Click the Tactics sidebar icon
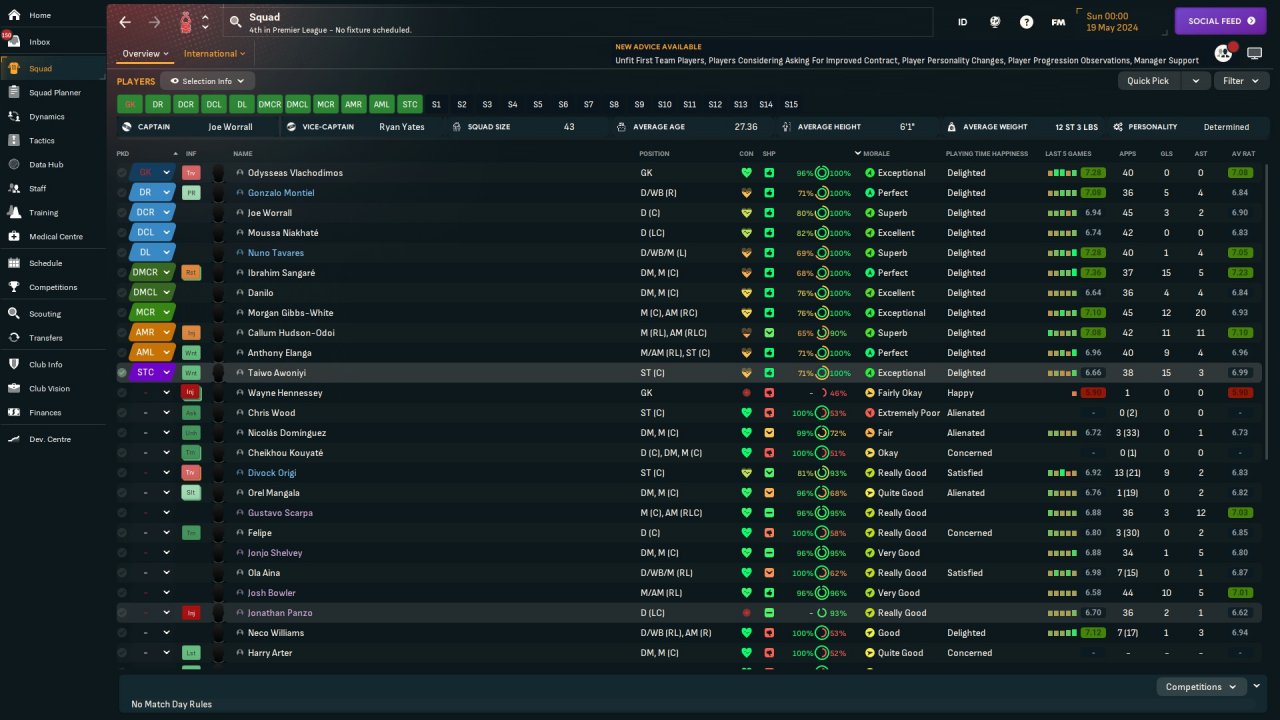The height and width of the screenshot is (720, 1280). pos(14,140)
